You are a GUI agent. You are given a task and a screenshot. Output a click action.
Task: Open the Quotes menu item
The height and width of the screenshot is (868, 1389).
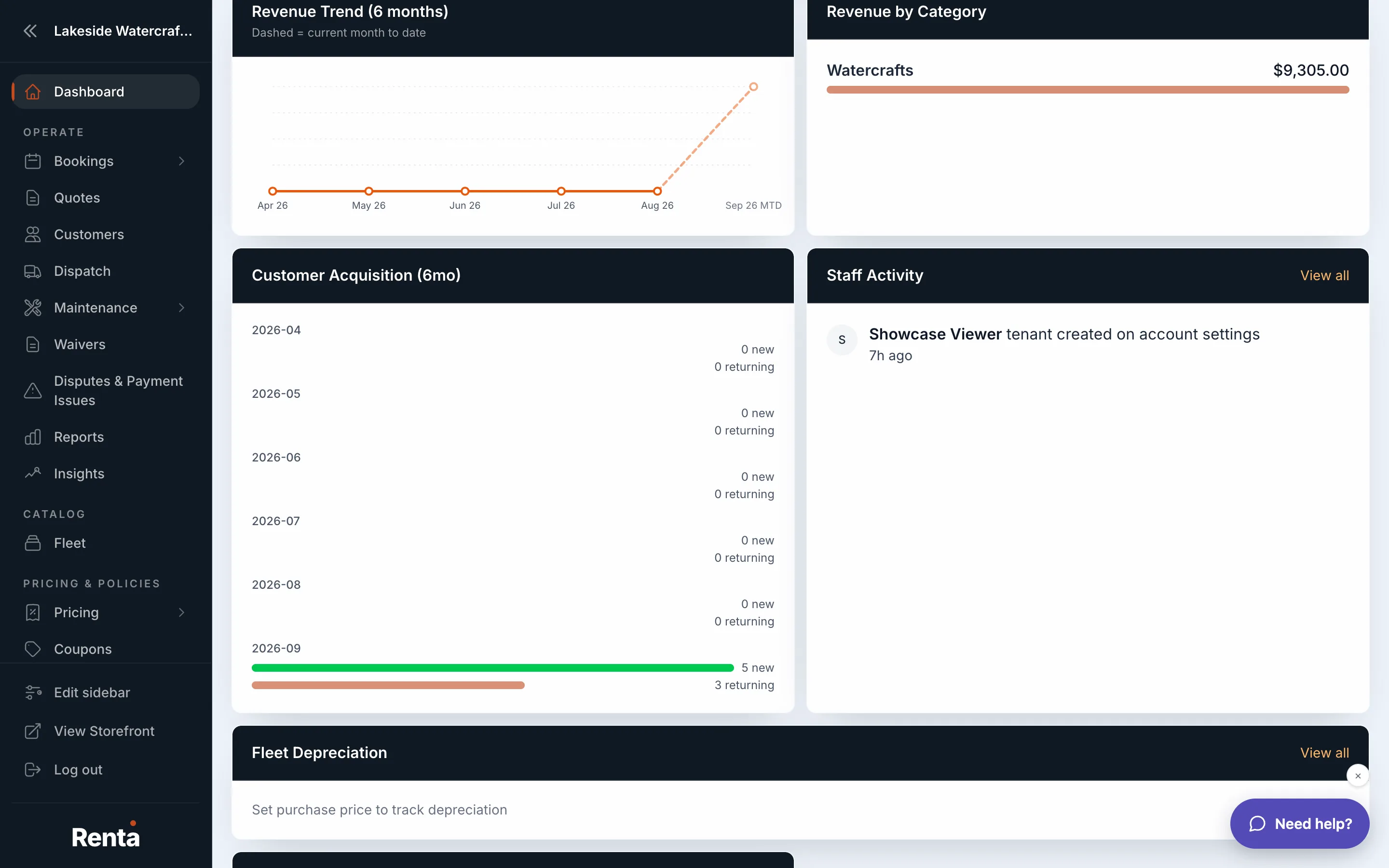coord(106,198)
